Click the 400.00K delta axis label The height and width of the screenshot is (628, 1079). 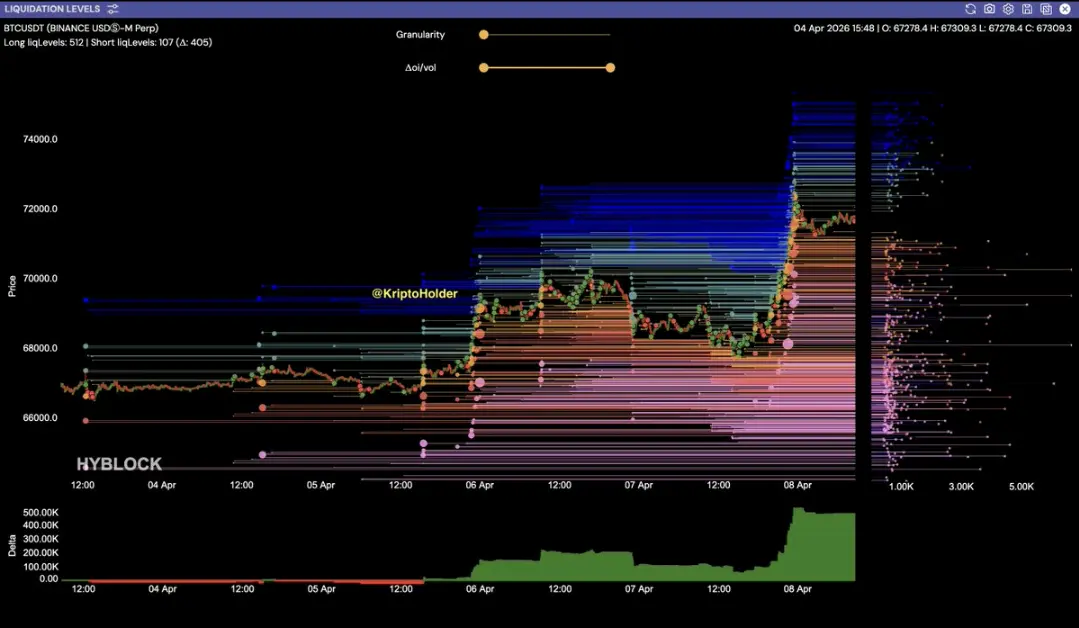(41, 526)
